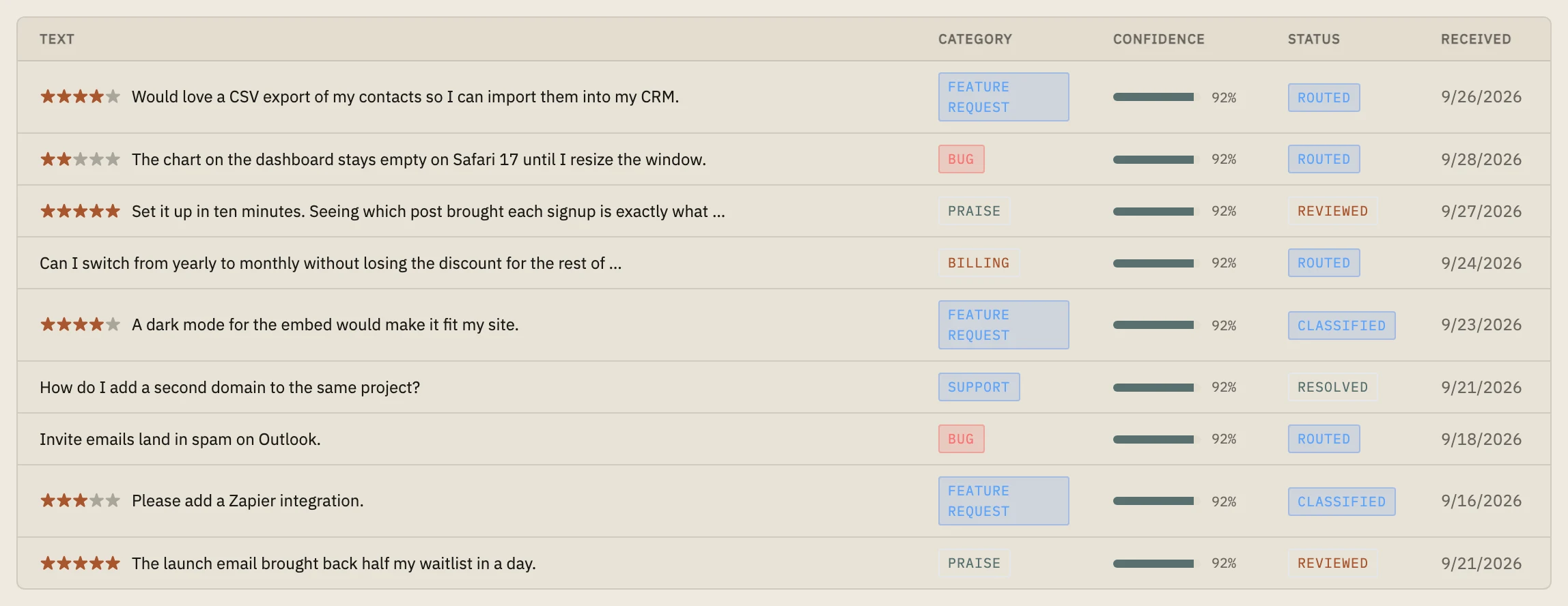The width and height of the screenshot is (1568, 606).
Task: Click the star rating for dark mode request
Action: 80,324
